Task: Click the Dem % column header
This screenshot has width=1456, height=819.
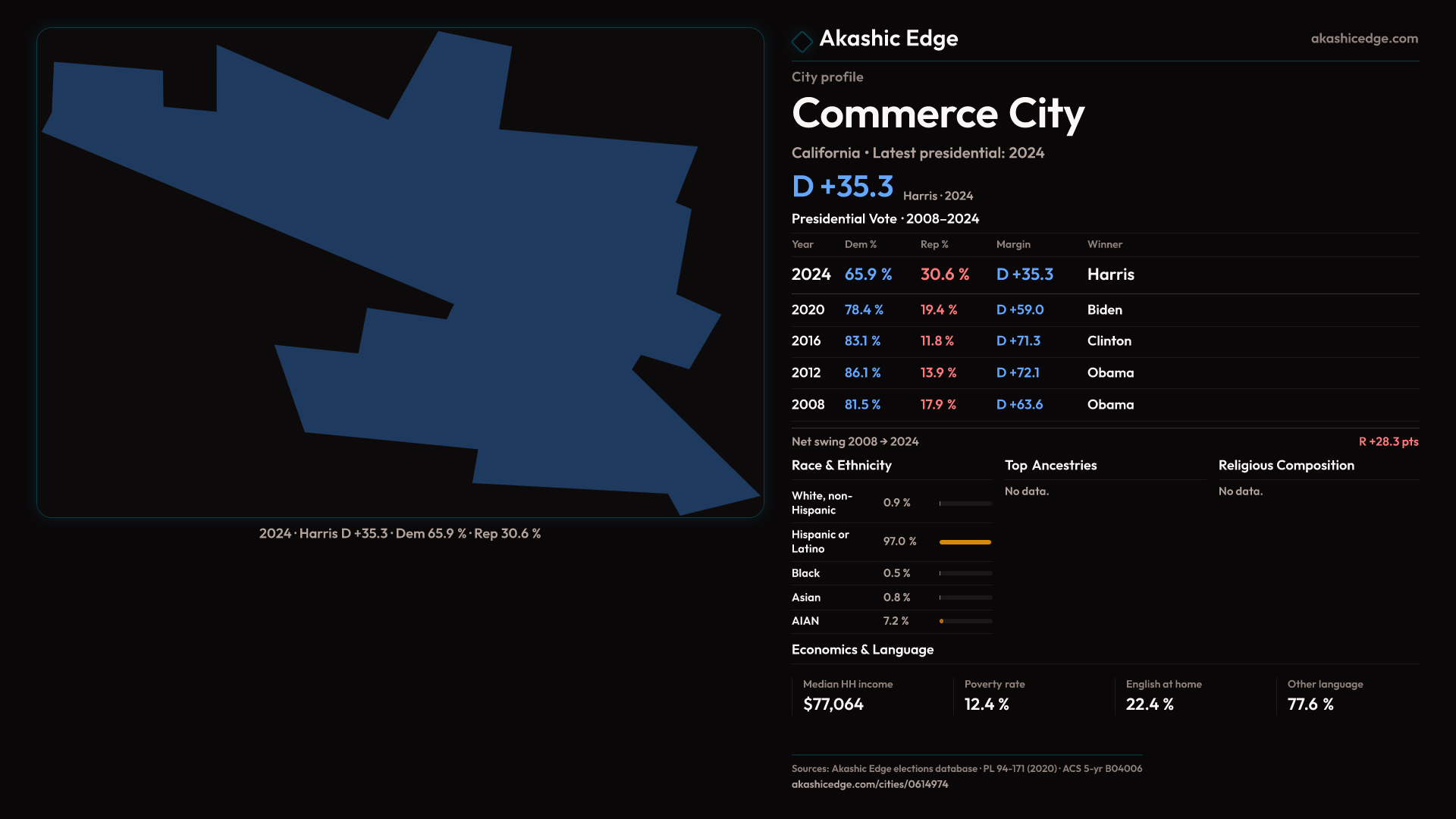Action: point(860,245)
